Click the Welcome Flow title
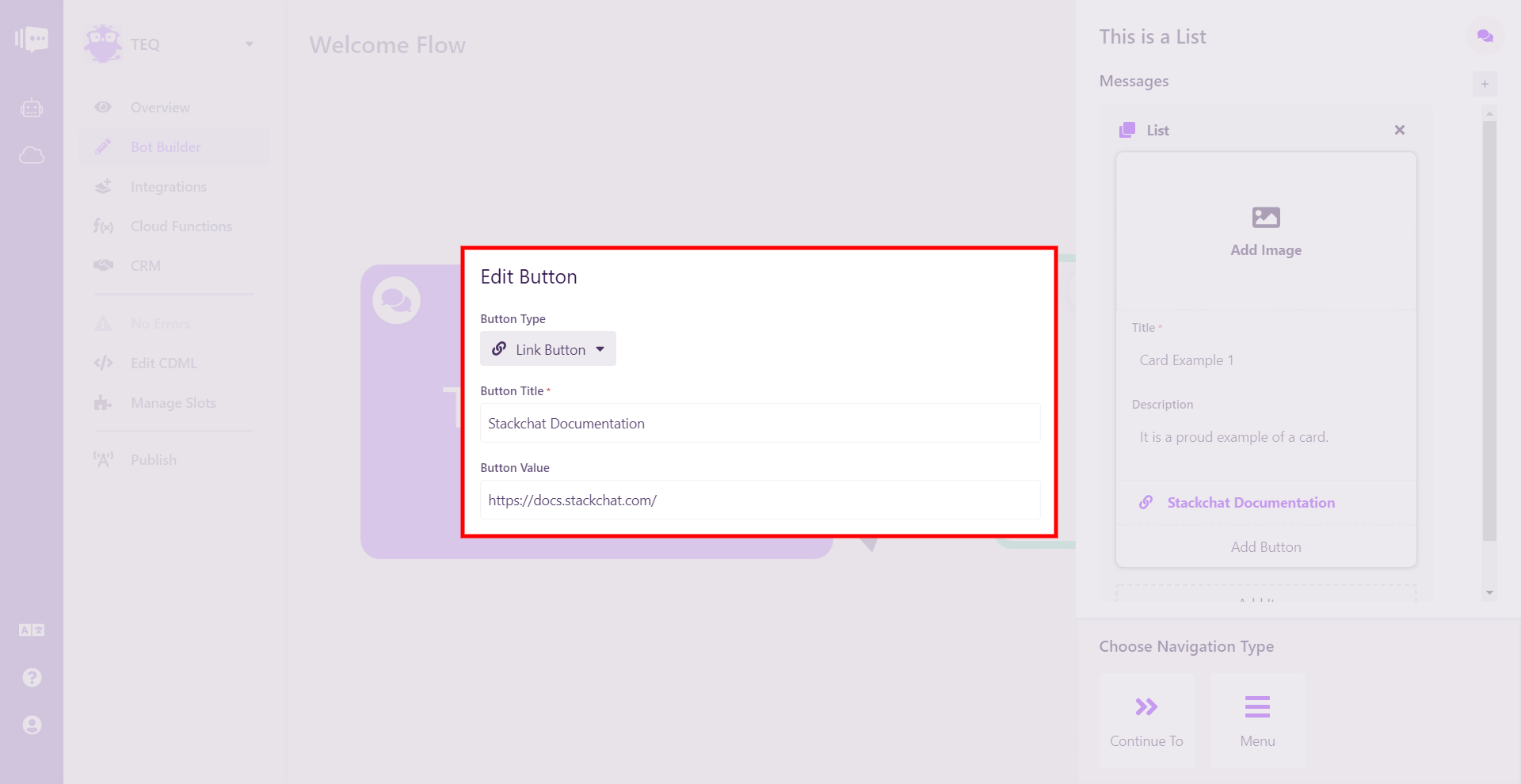The height and width of the screenshot is (784, 1521). point(387,45)
